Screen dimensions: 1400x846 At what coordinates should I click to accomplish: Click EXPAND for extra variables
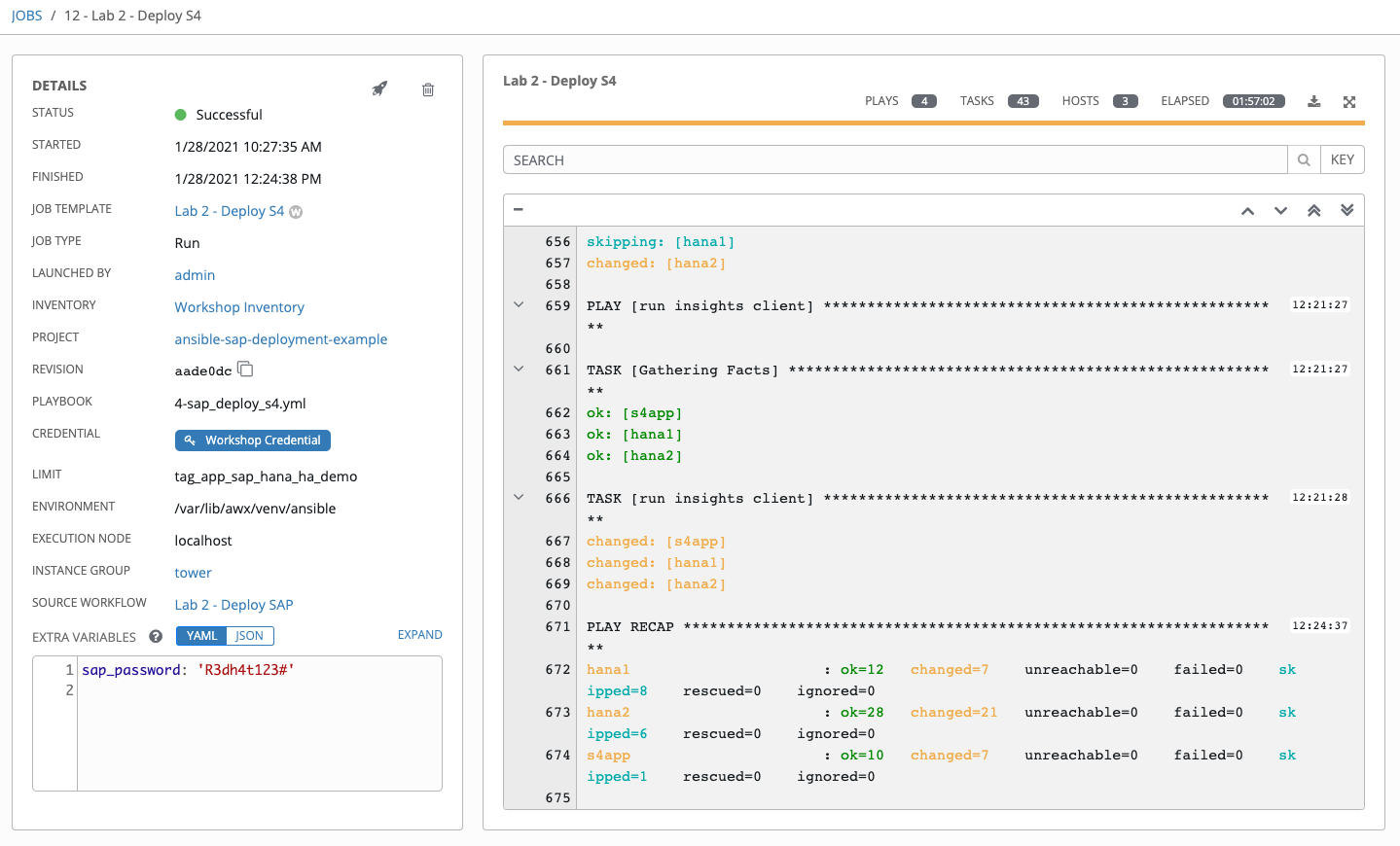419,635
